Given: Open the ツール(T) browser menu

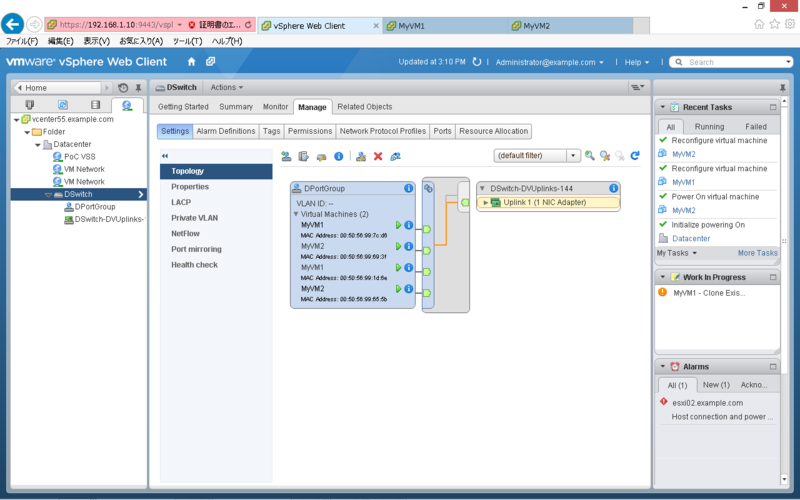Looking at the screenshot, I should click(187, 41).
